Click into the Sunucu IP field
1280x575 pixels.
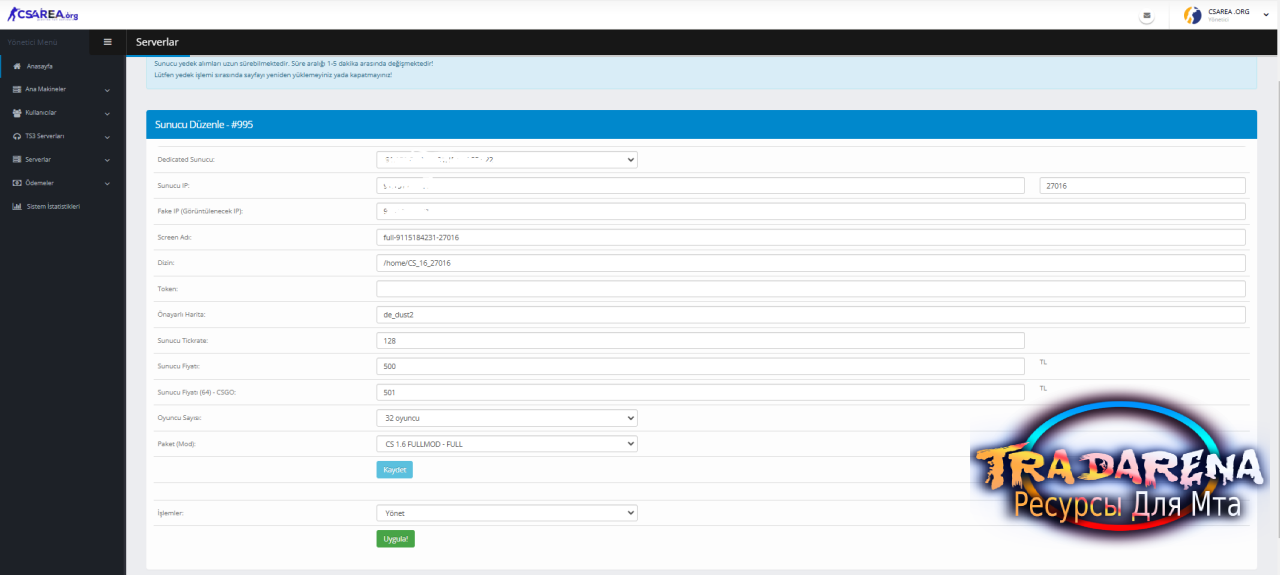point(701,185)
